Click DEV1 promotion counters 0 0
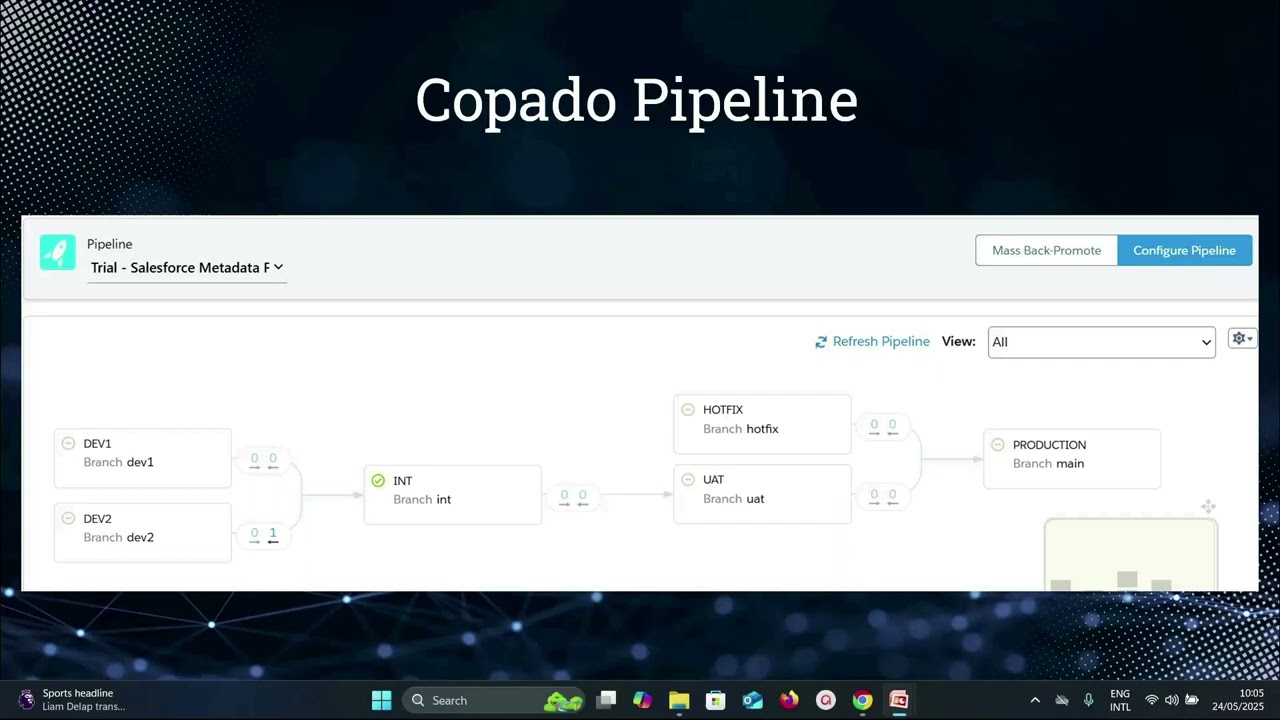The width and height of the screenshot is (1280, 720). pos(263,460)
